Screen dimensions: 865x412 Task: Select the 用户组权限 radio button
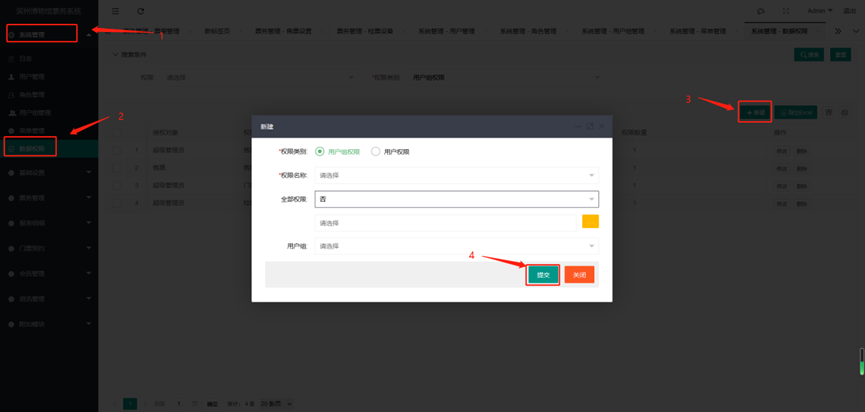(320, 152)
